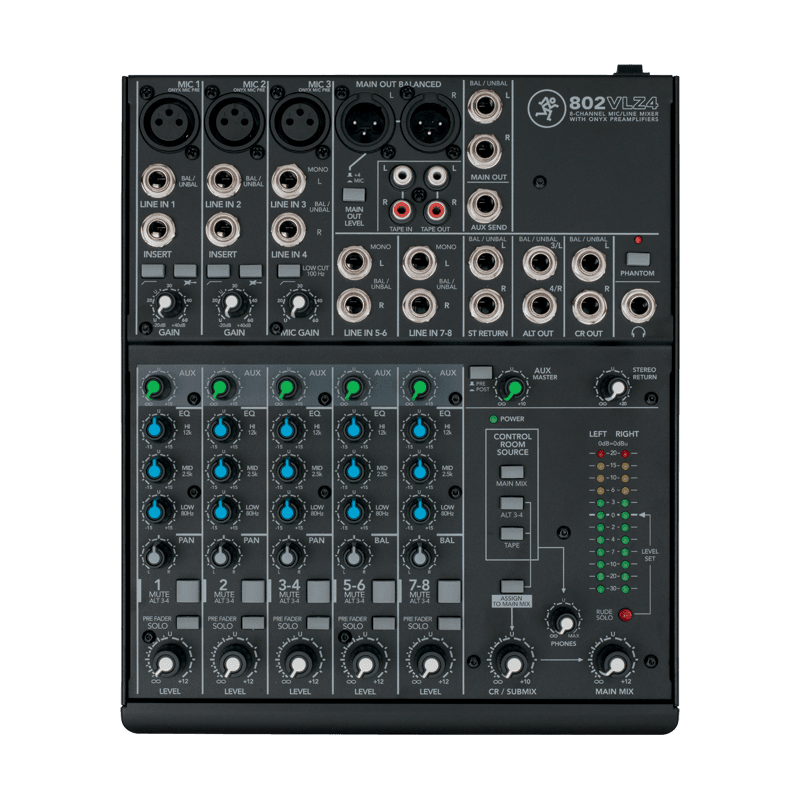800x800 pixels.
Task: Click the ALT OUT 3/L jack
Action: click(539, 262)
